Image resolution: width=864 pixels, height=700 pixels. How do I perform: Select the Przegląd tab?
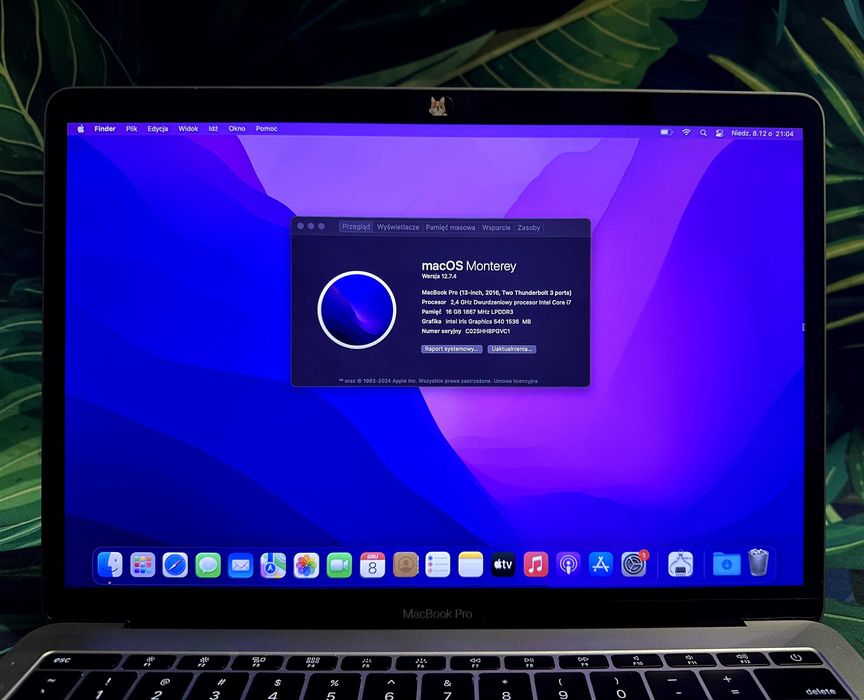356,227
